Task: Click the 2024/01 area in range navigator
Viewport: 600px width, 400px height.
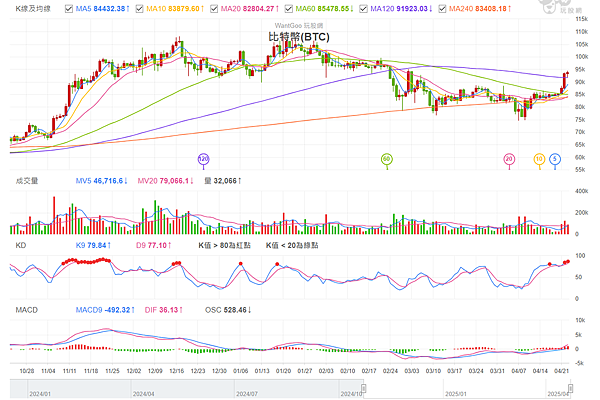Action: [40, 393]
